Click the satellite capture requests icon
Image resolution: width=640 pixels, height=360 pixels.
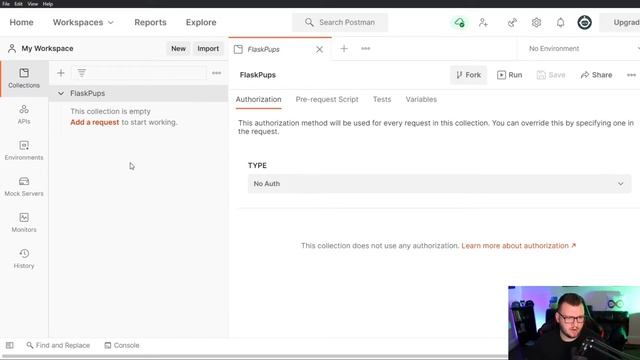click(x=512, y=22)
